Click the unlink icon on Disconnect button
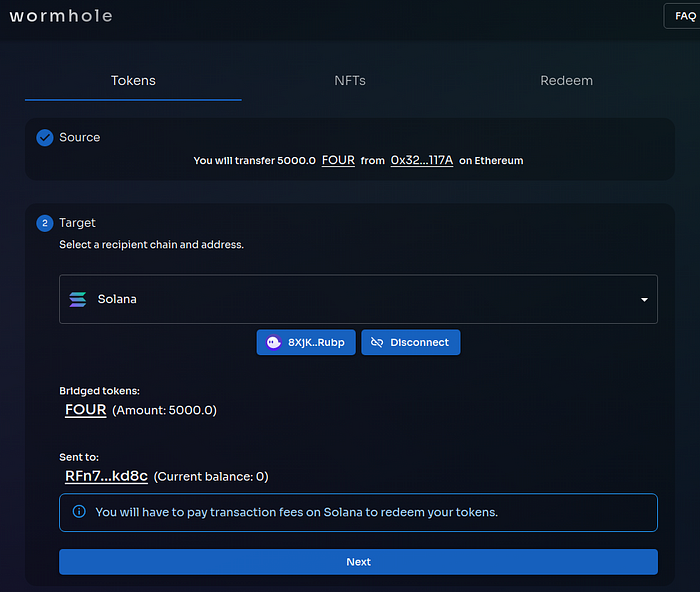Image resolution: width=700 pixels, height=592 pixels. tap(377, 342)
